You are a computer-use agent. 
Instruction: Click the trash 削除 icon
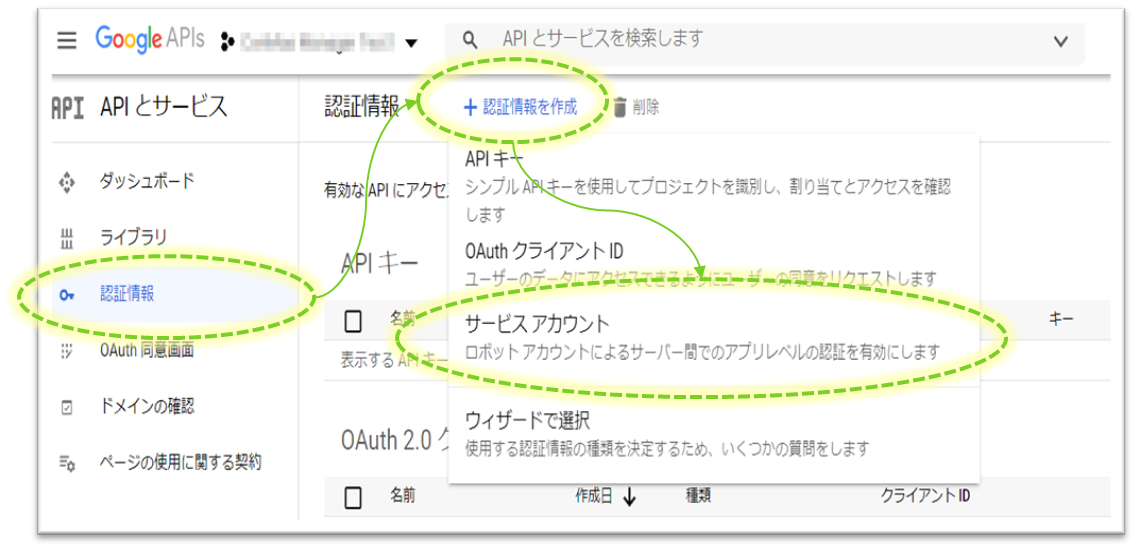point(620,107)
